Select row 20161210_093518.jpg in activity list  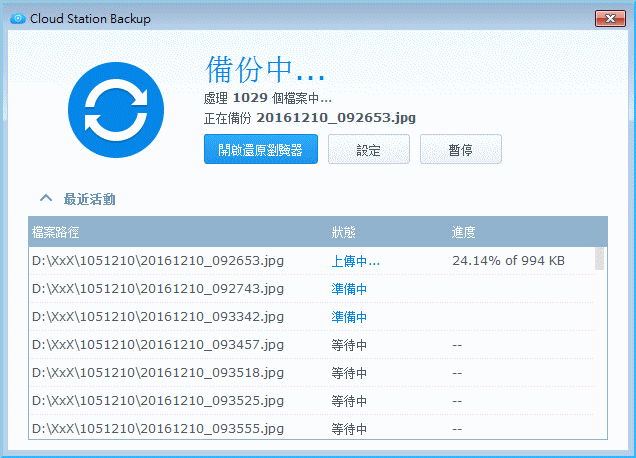click(312, 373)
